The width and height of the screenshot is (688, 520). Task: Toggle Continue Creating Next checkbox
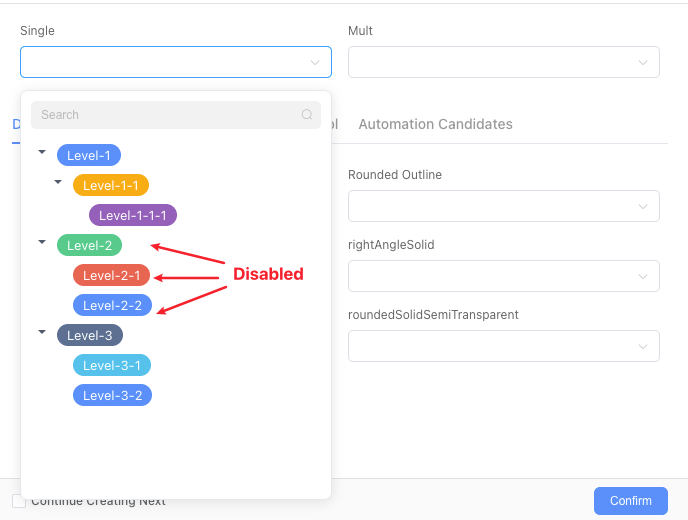coord(19,501)
